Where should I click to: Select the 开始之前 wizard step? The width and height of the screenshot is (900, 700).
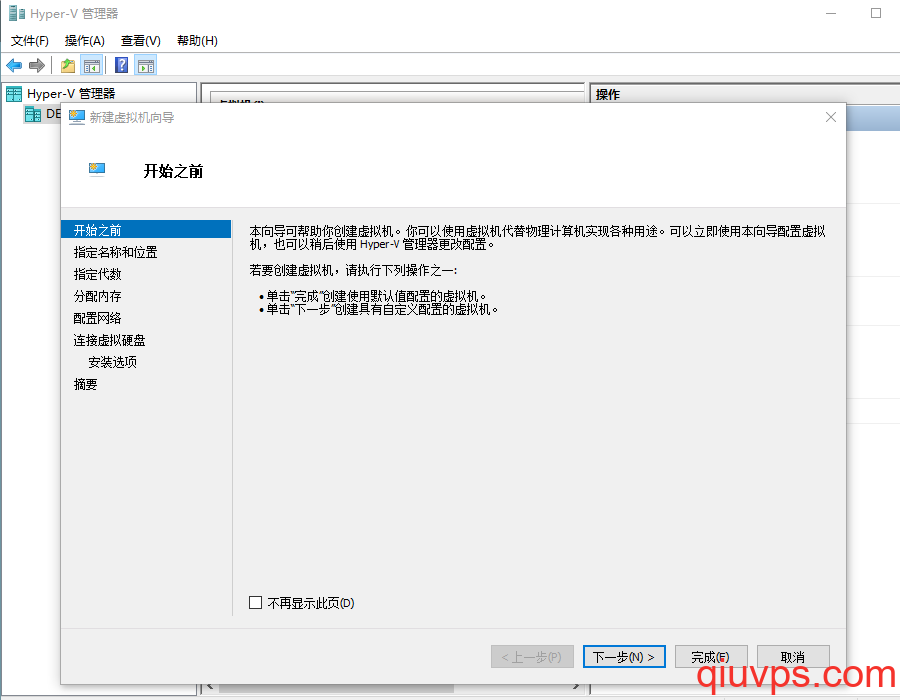146,230
